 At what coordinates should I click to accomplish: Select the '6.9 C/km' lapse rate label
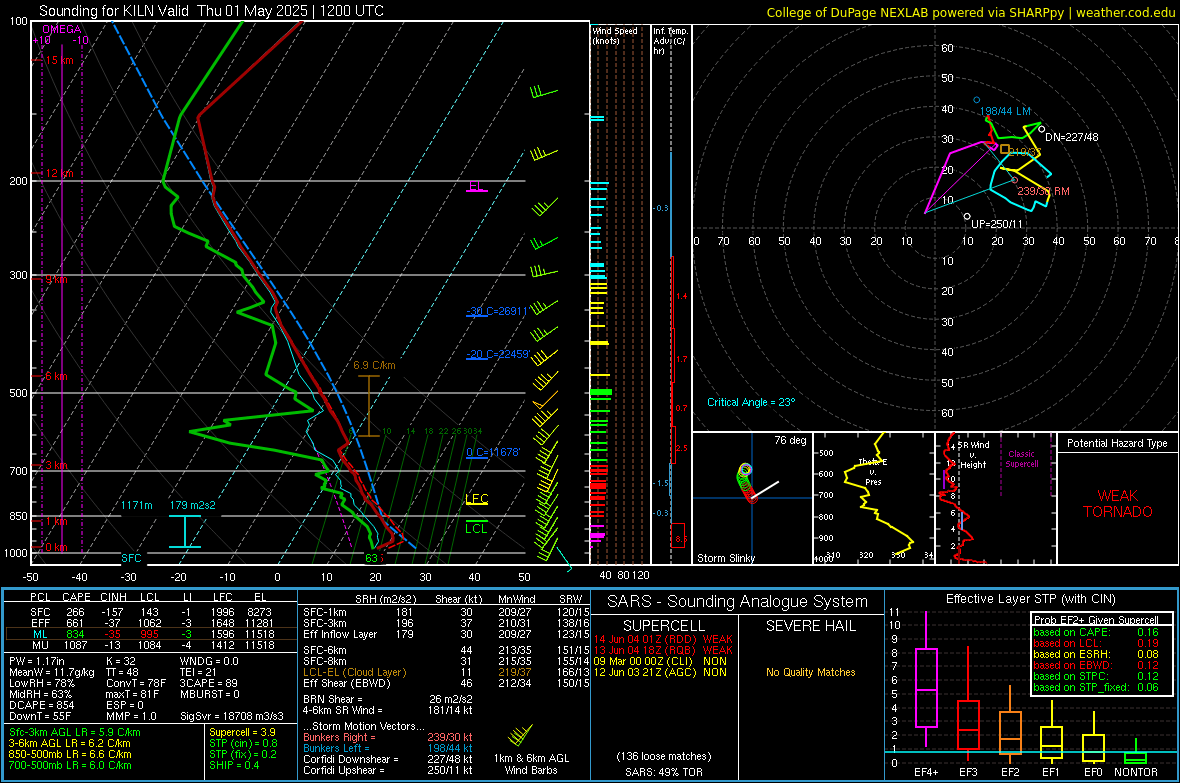click(x=374, y=365)
